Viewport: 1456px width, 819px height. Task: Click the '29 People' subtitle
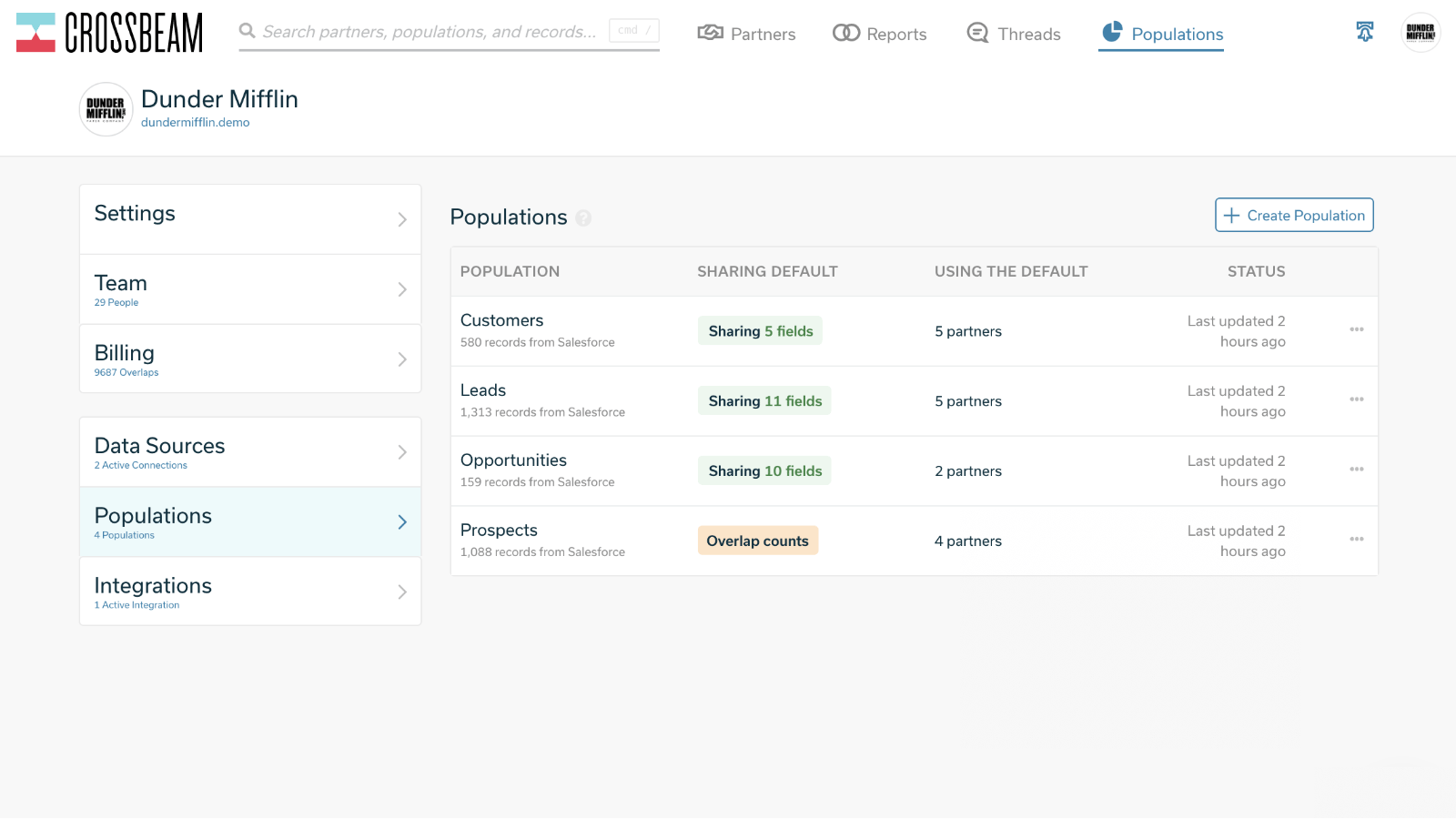tap(116, 303)
